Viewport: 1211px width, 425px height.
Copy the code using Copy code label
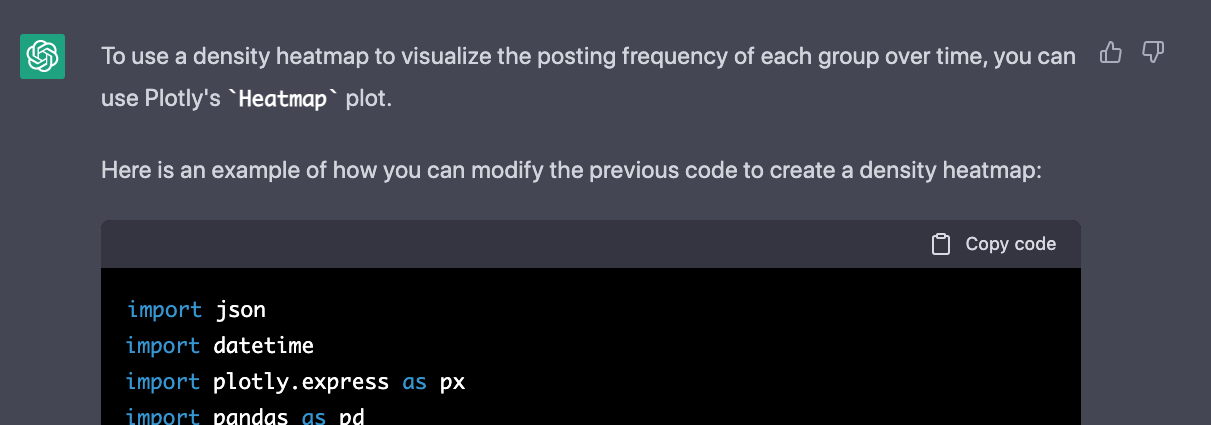[1010, 244]
